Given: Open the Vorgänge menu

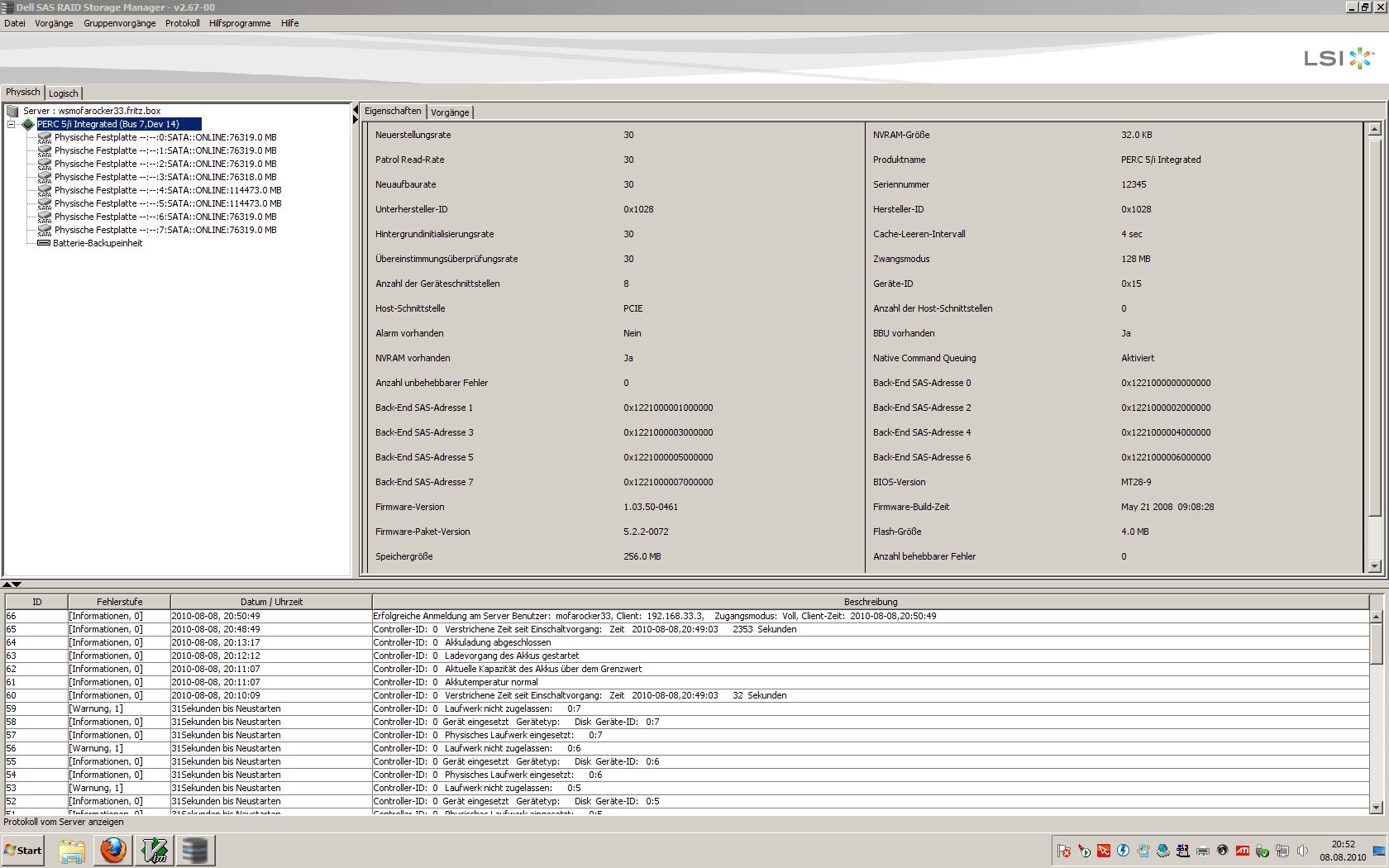Looking at the screenshot, I should (54, 23).
